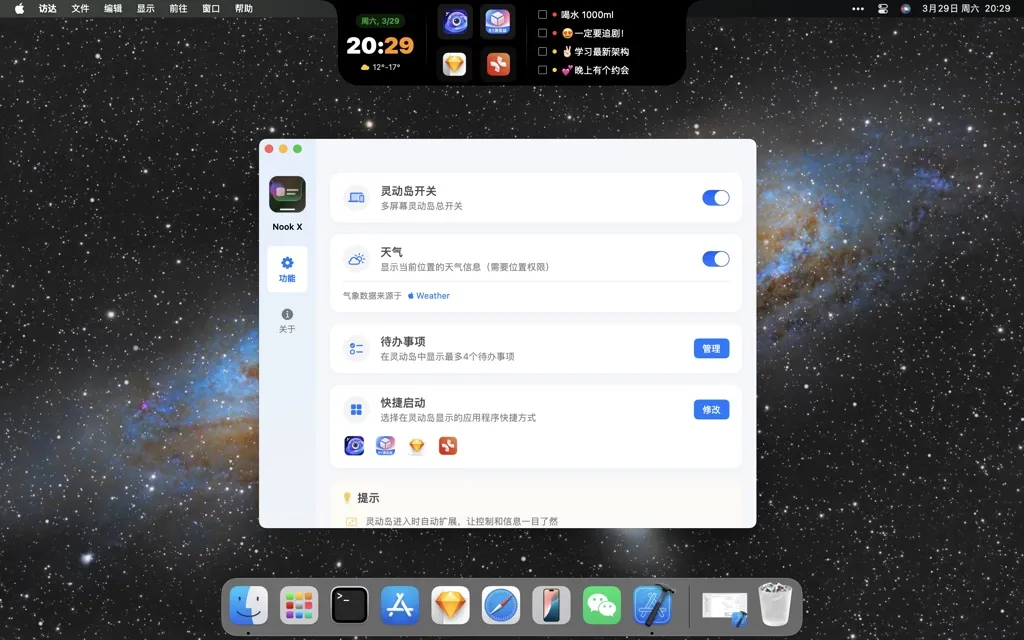
Task: Open the 文件 menu in menu bar
Action: point(80,8)
